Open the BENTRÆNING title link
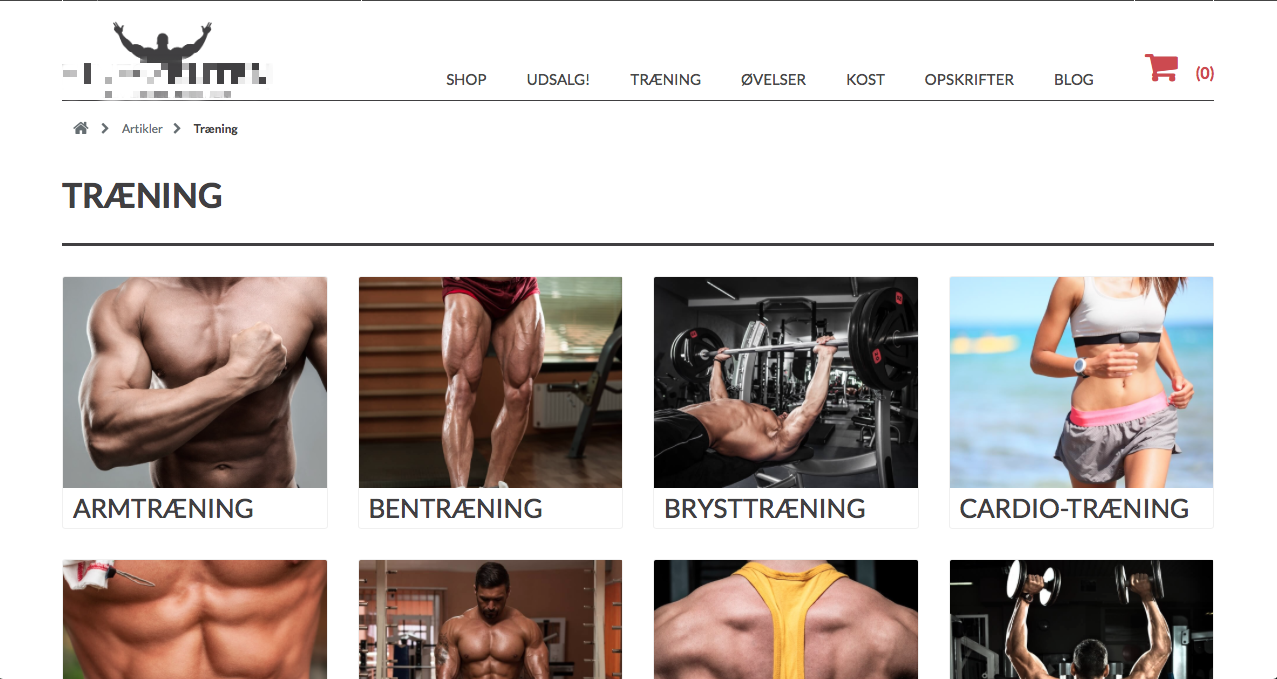This screenshot has height=679, width=1277. tap(455, 508)
